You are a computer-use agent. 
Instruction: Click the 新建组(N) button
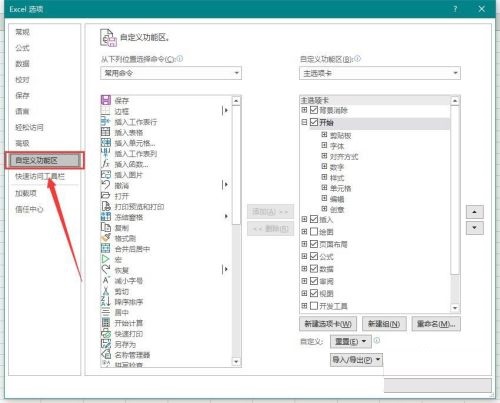pyautogui.click(x=384, y=323)
